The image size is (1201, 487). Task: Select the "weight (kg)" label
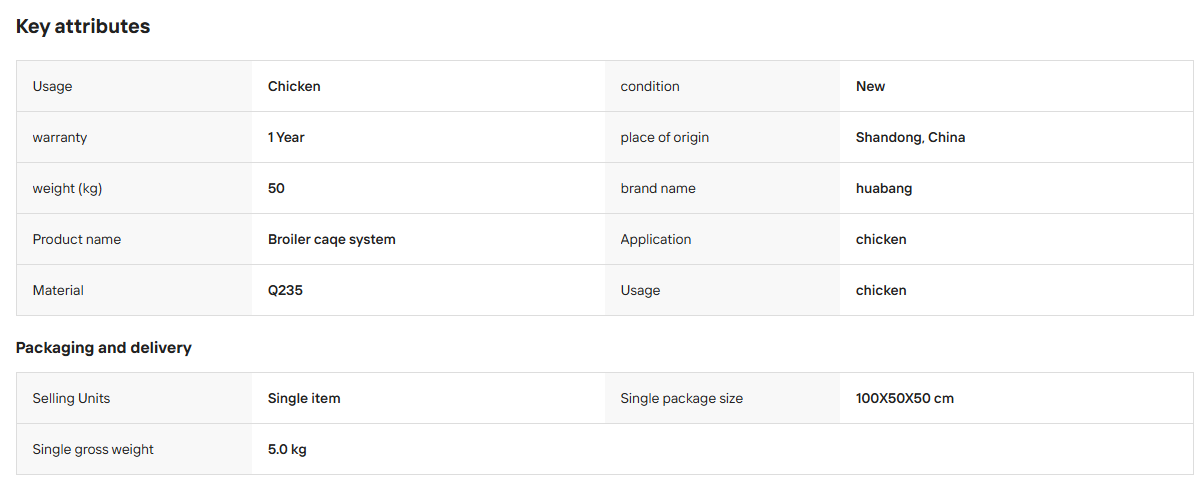coord(68,188)
